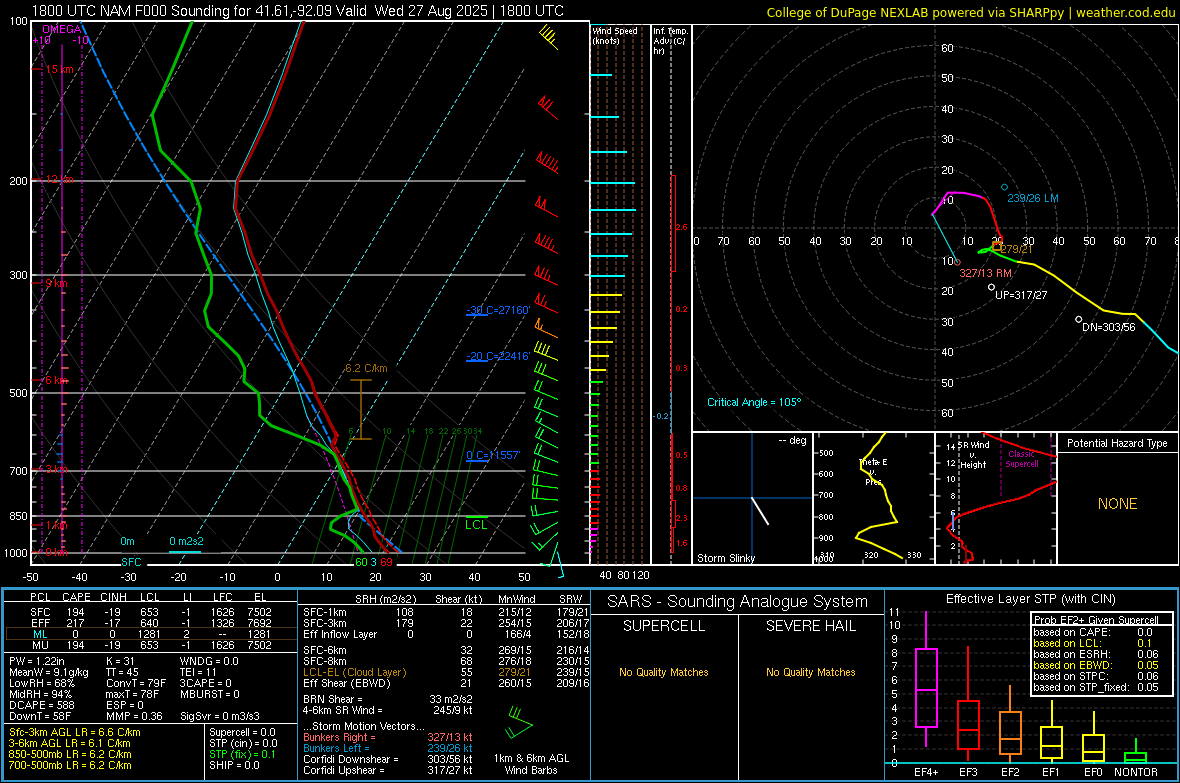Click the OMEGA label on the skew-T
This screenshot has height=783, width=1180.
62,29
